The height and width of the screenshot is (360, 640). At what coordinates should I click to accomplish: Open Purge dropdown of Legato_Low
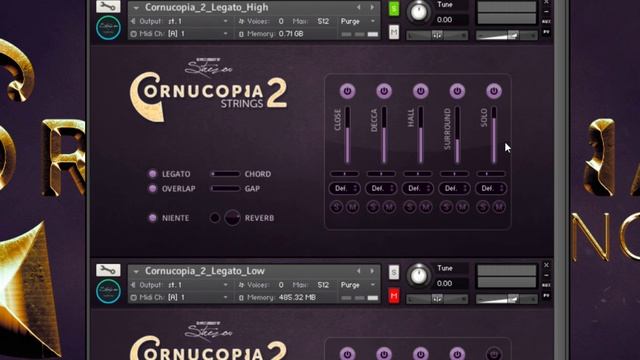tap(358, 285)
